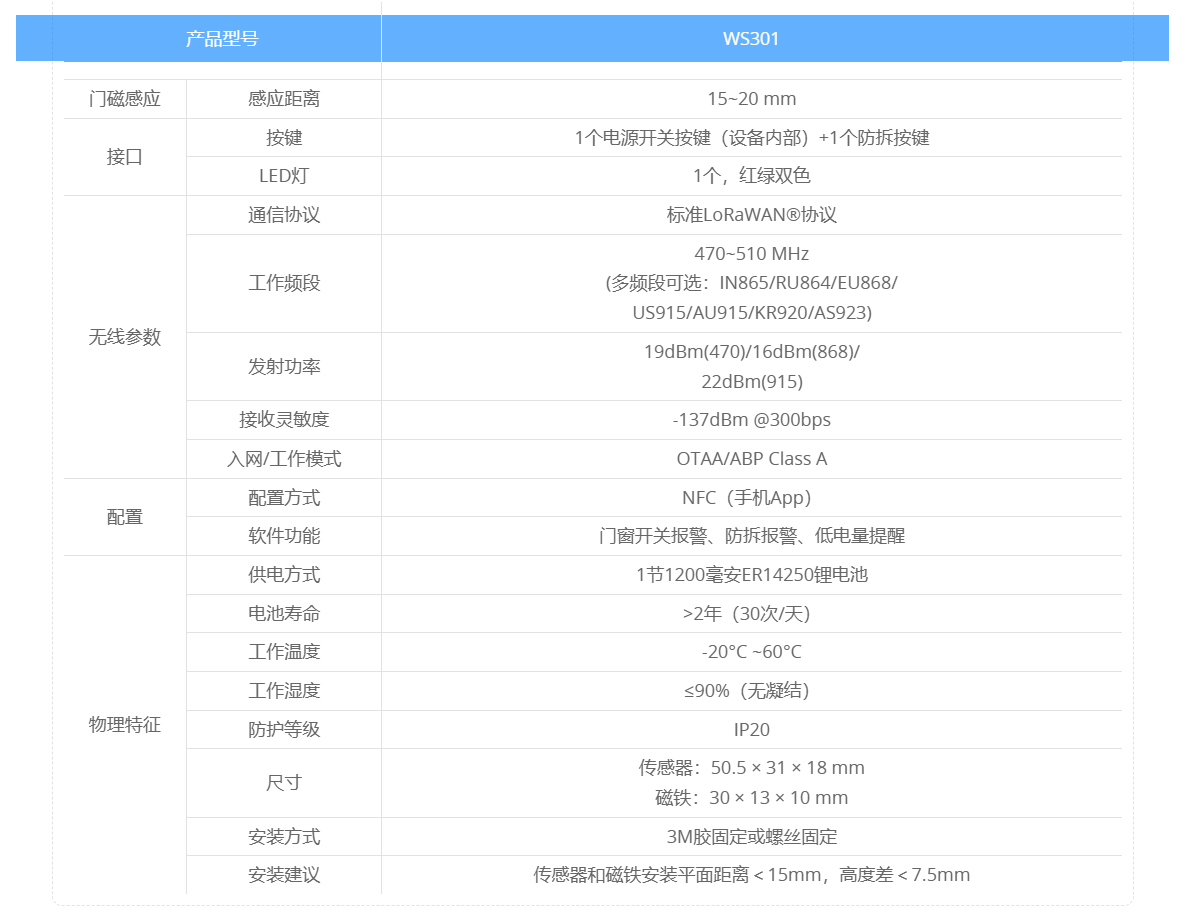Click the 470~510 MHz frequency text
The image size is (1186, 912).
[x=751, y=254]
